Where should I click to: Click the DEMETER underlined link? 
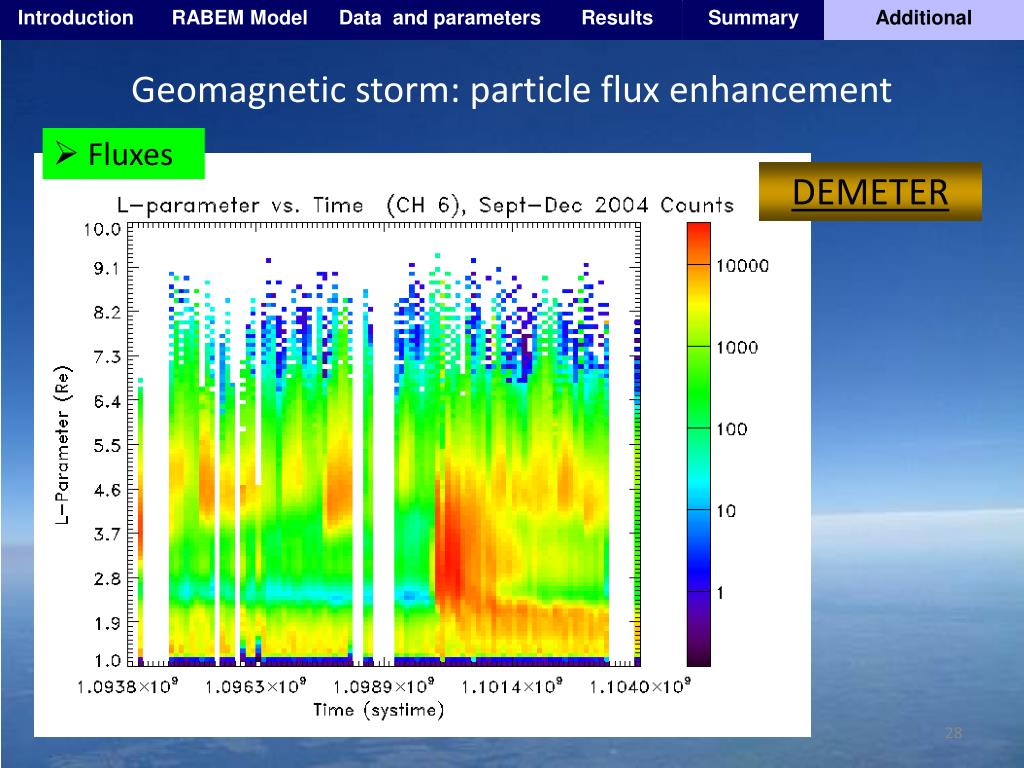870,192
